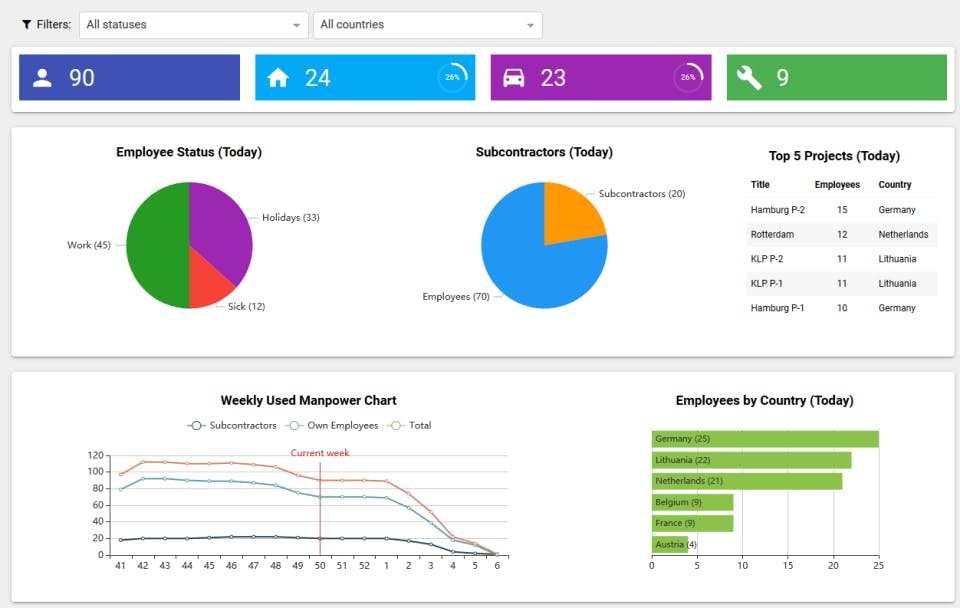
Task: Click the purple Holidays pie slice
Action: [x=220, y=227]
